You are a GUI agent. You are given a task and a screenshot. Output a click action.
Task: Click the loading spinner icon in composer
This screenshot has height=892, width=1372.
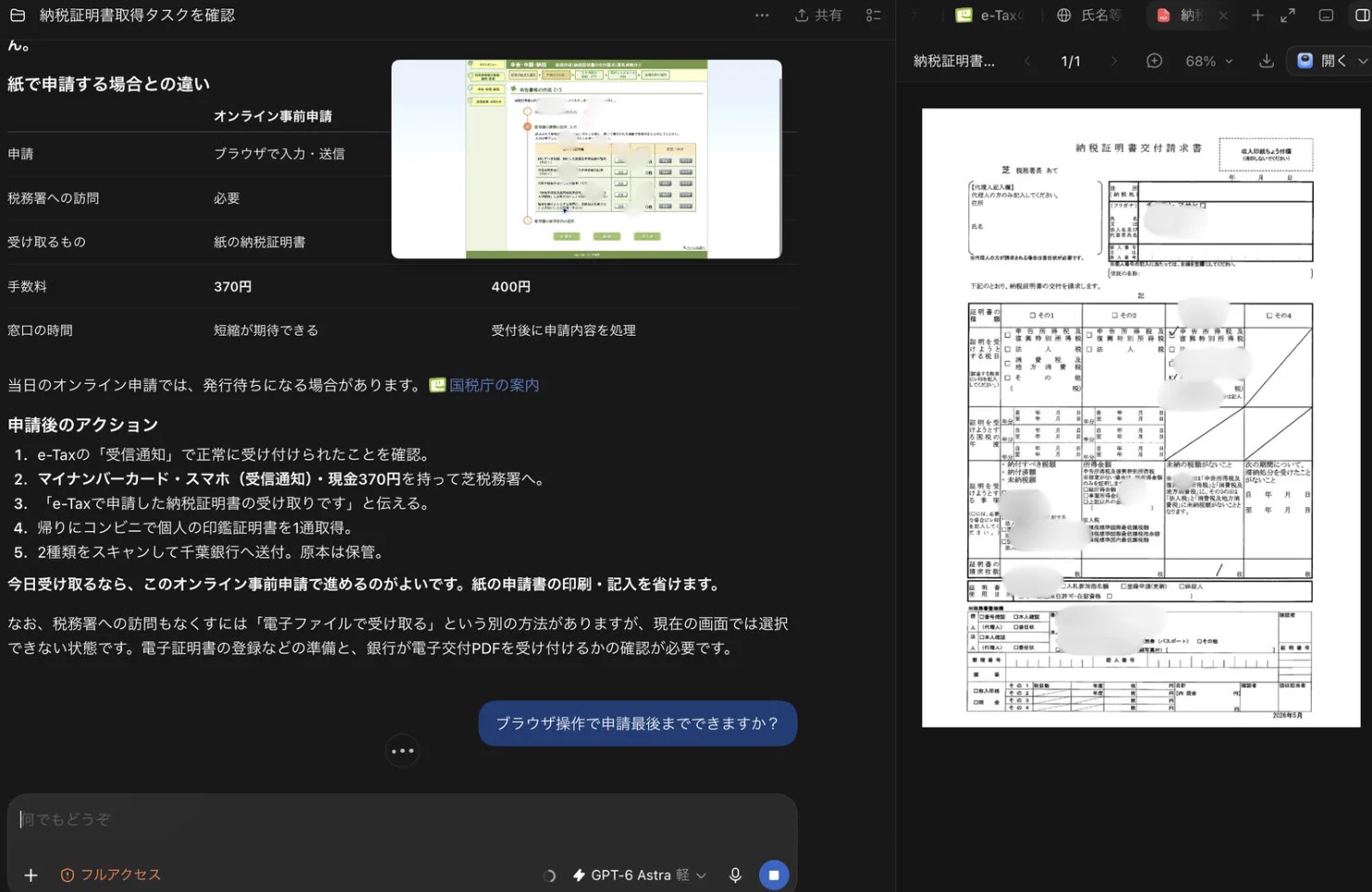pos(549,875)
